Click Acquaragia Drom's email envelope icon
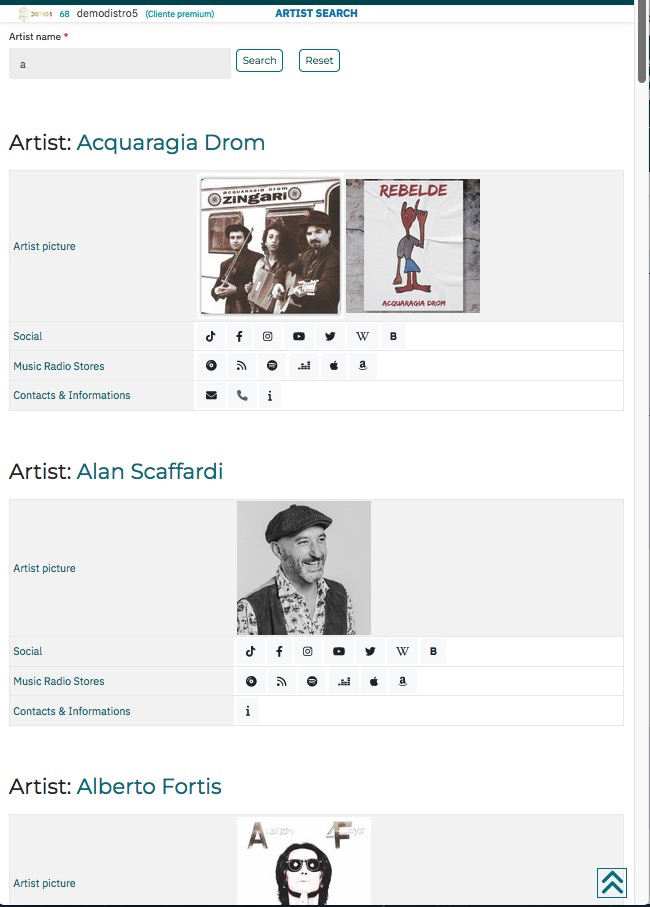Image resolution: width=650 pixels, height=907 pixels. (x=211, y=396)
